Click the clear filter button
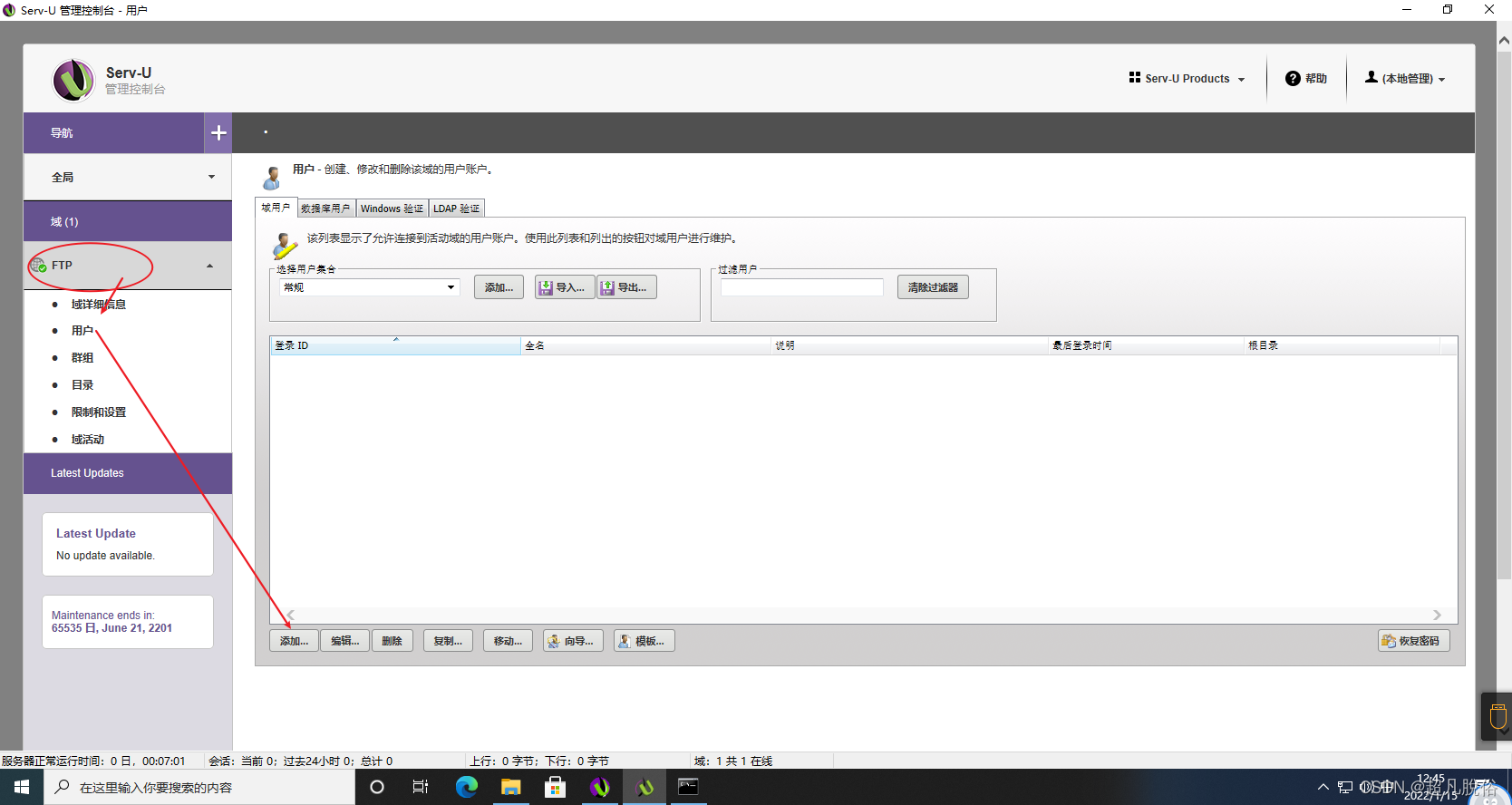This screenshot has height=805, width=1512. click(933, 287)
